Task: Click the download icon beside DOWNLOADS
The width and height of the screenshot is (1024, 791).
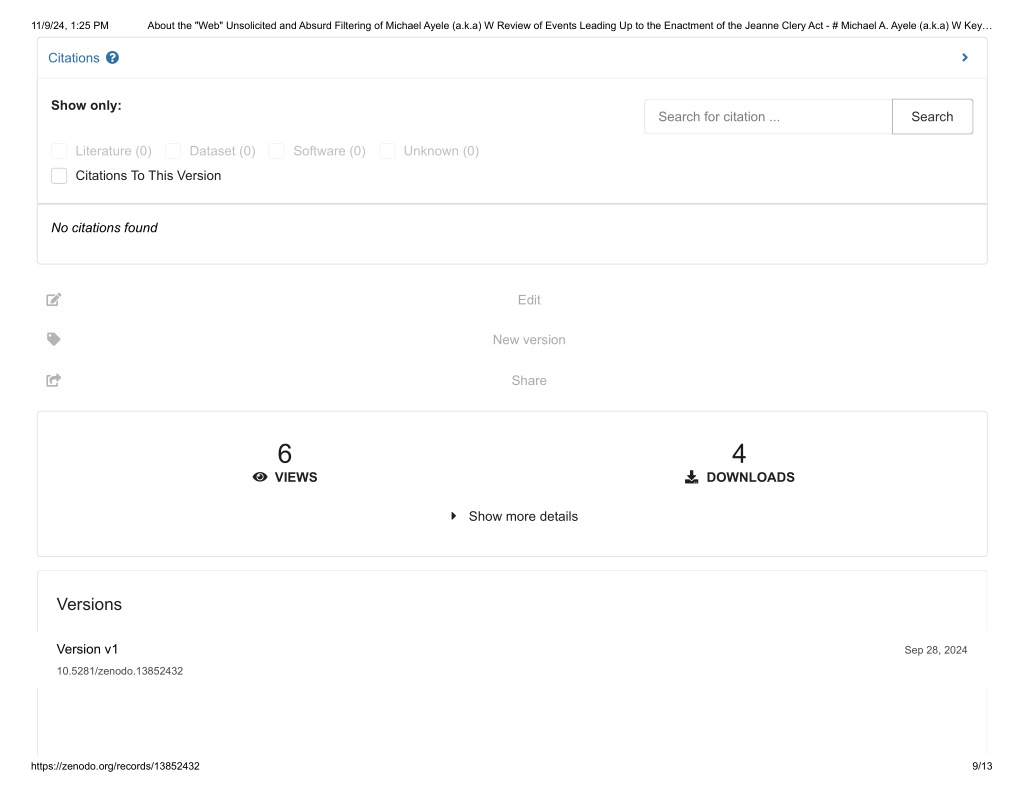Action: [691, 477]
